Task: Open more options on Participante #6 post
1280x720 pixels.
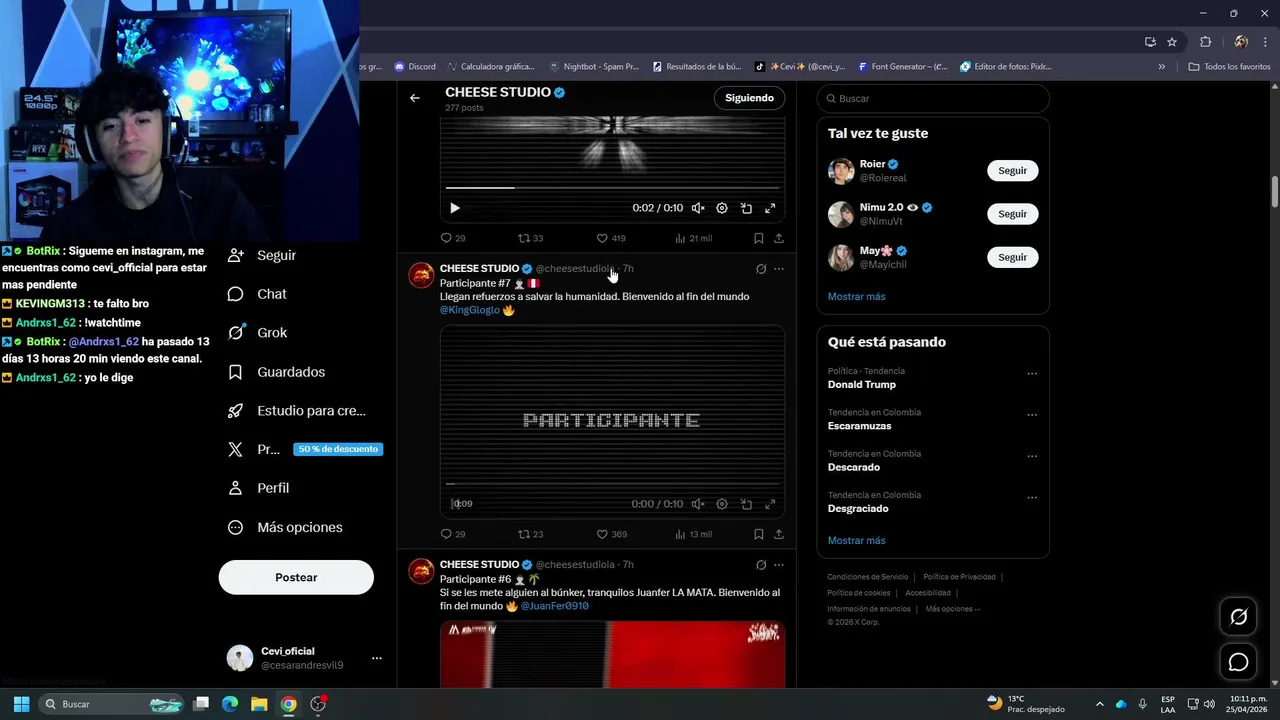Action: click(779, 565)
